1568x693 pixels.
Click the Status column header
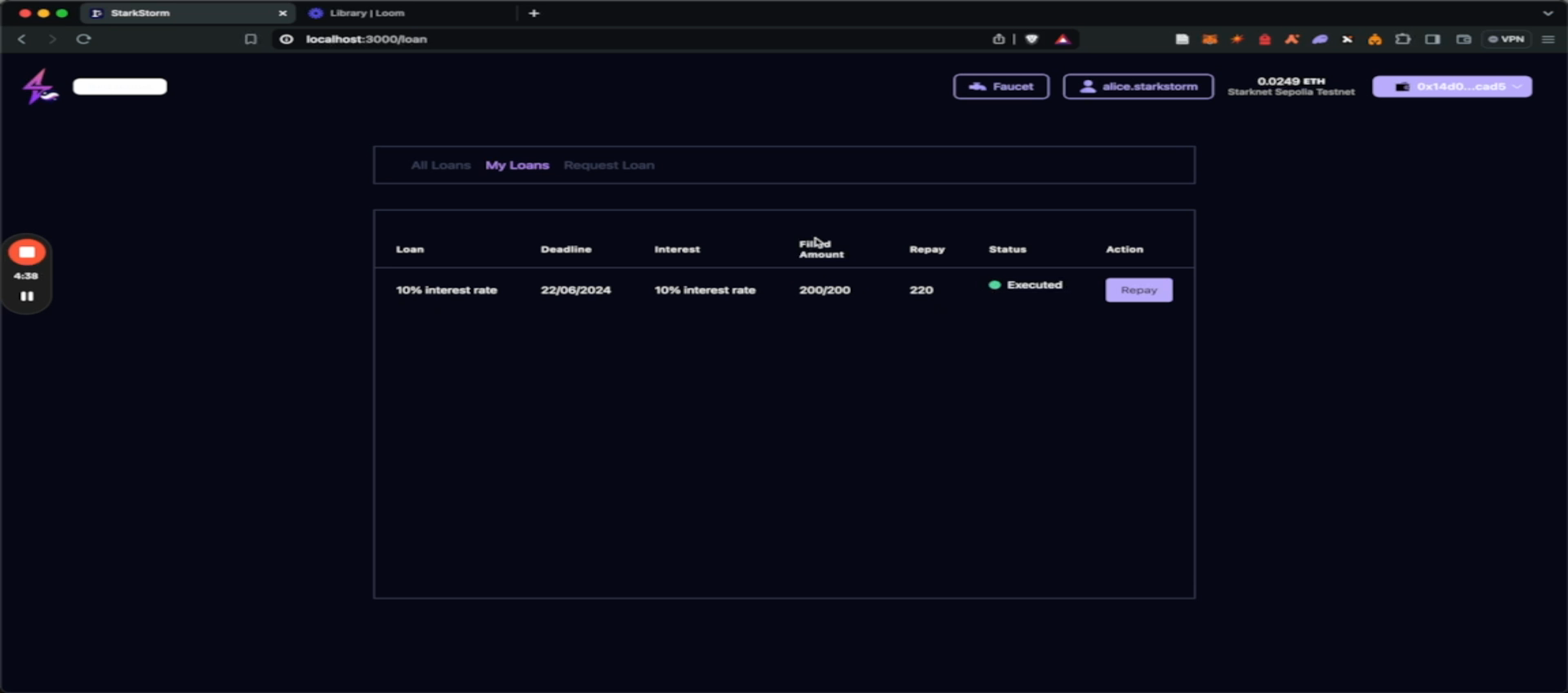point(1007,249)
